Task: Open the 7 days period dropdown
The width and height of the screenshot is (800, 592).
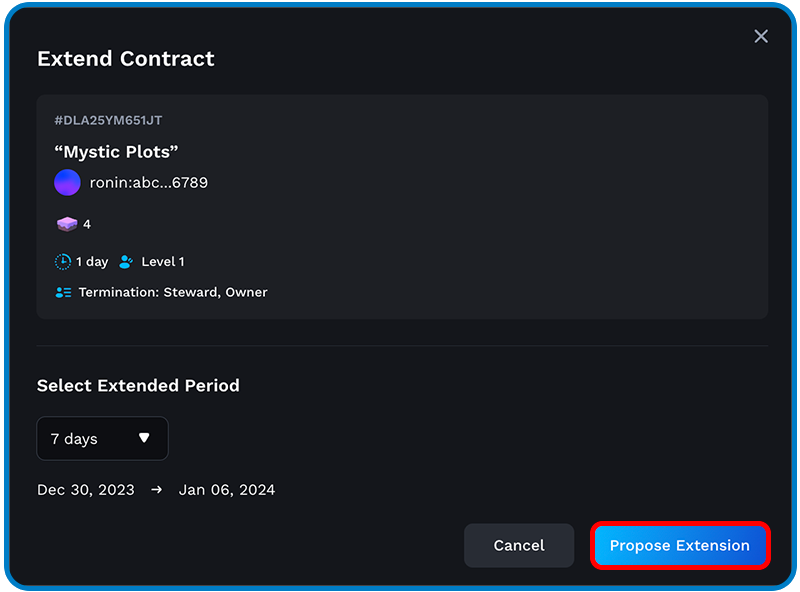Action: click(x=103, y=438)
